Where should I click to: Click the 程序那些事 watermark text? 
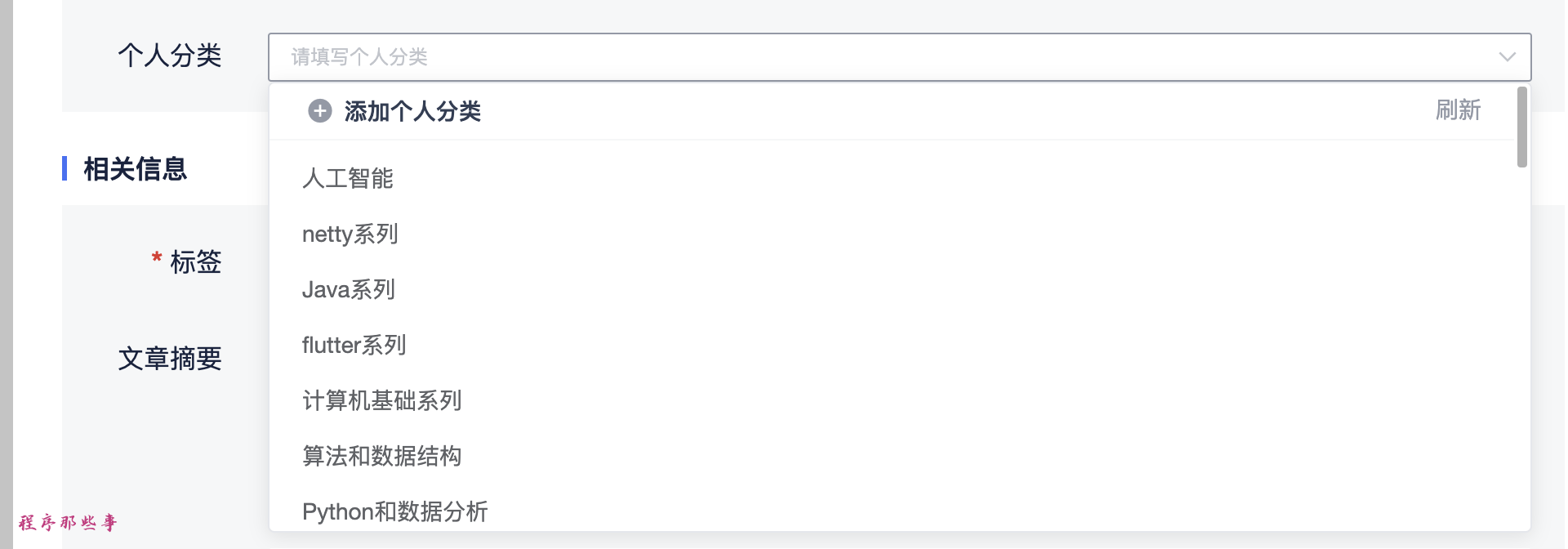69,523
